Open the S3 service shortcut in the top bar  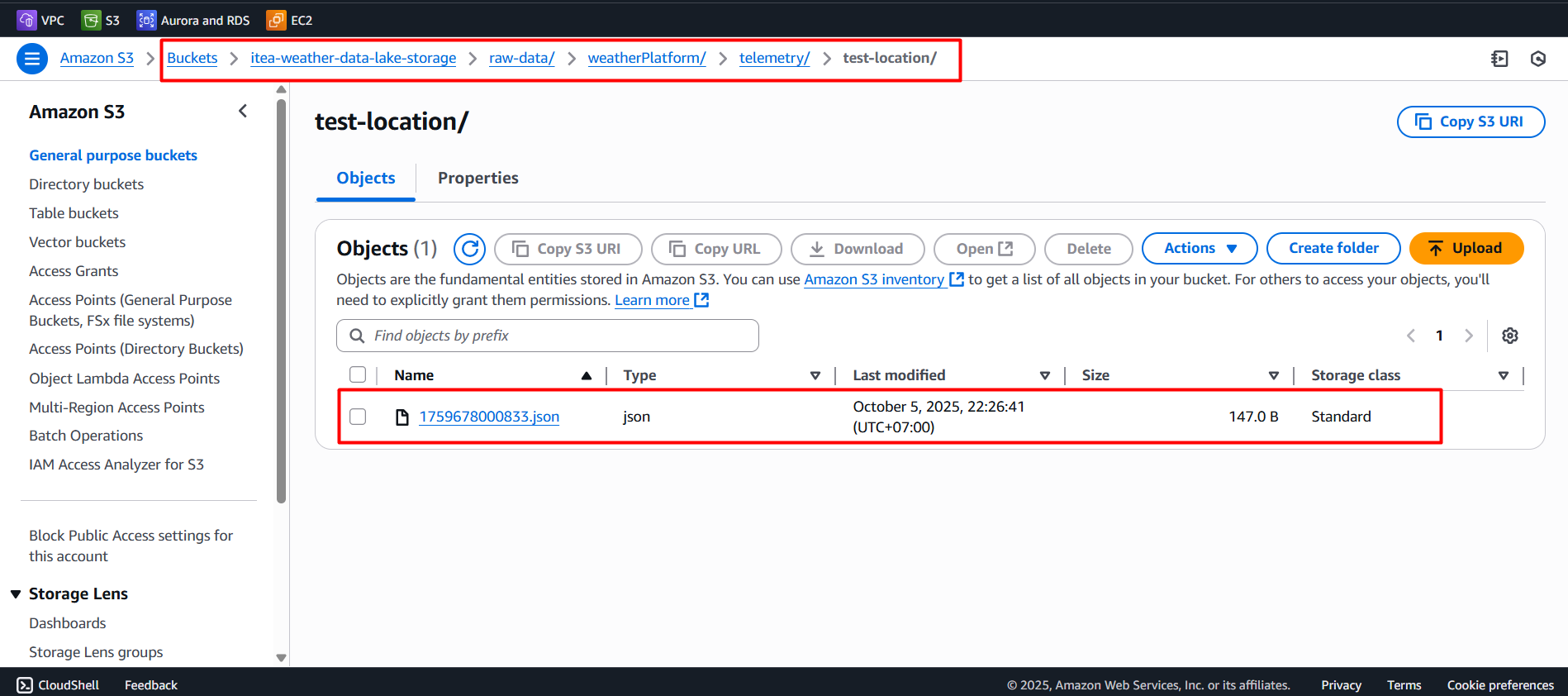[x=102, y=20]
